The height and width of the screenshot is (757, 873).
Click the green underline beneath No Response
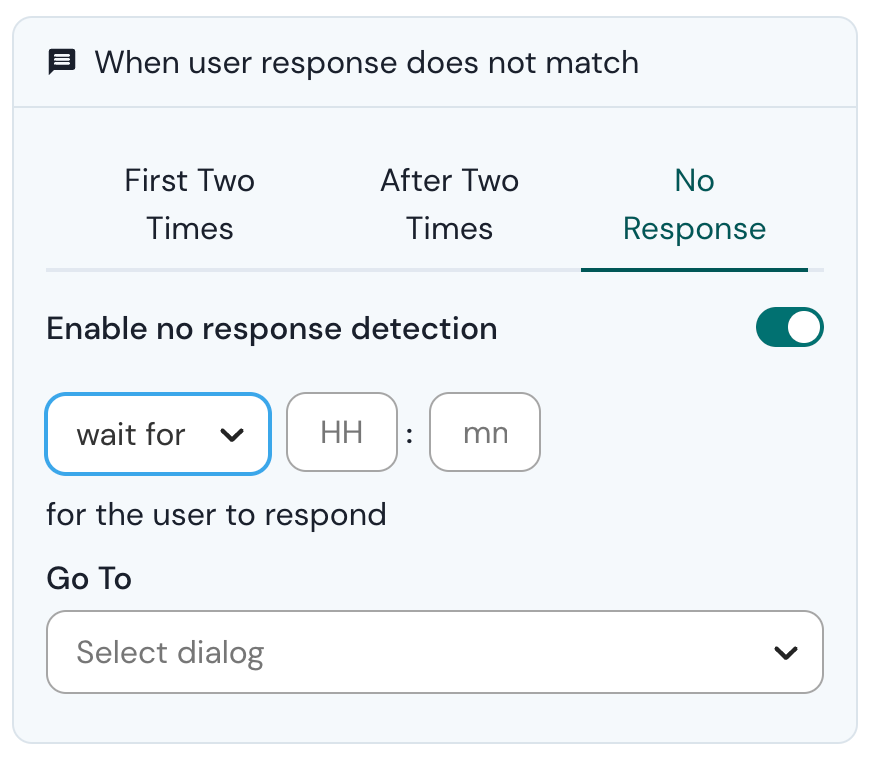click(x=694, y=270)
